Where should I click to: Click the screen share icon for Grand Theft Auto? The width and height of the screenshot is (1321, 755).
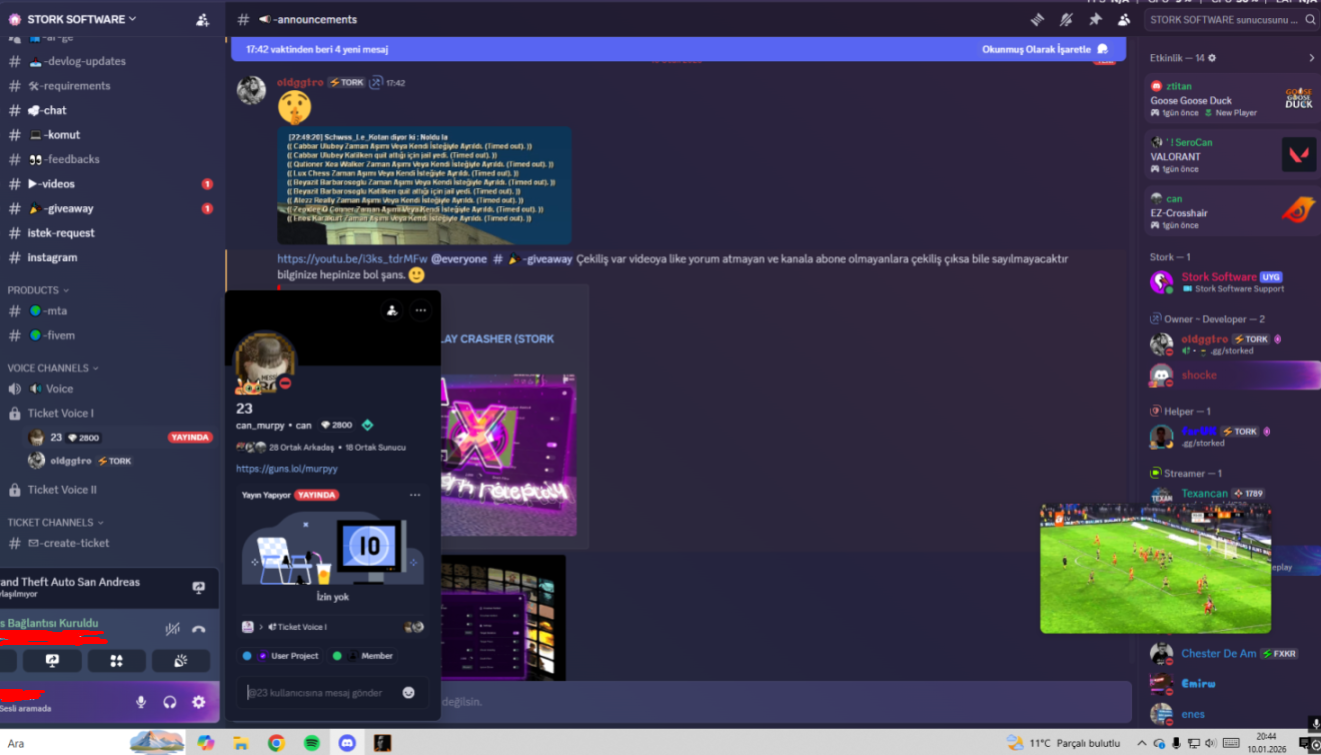pyautogui.click(x=198, y=588)
